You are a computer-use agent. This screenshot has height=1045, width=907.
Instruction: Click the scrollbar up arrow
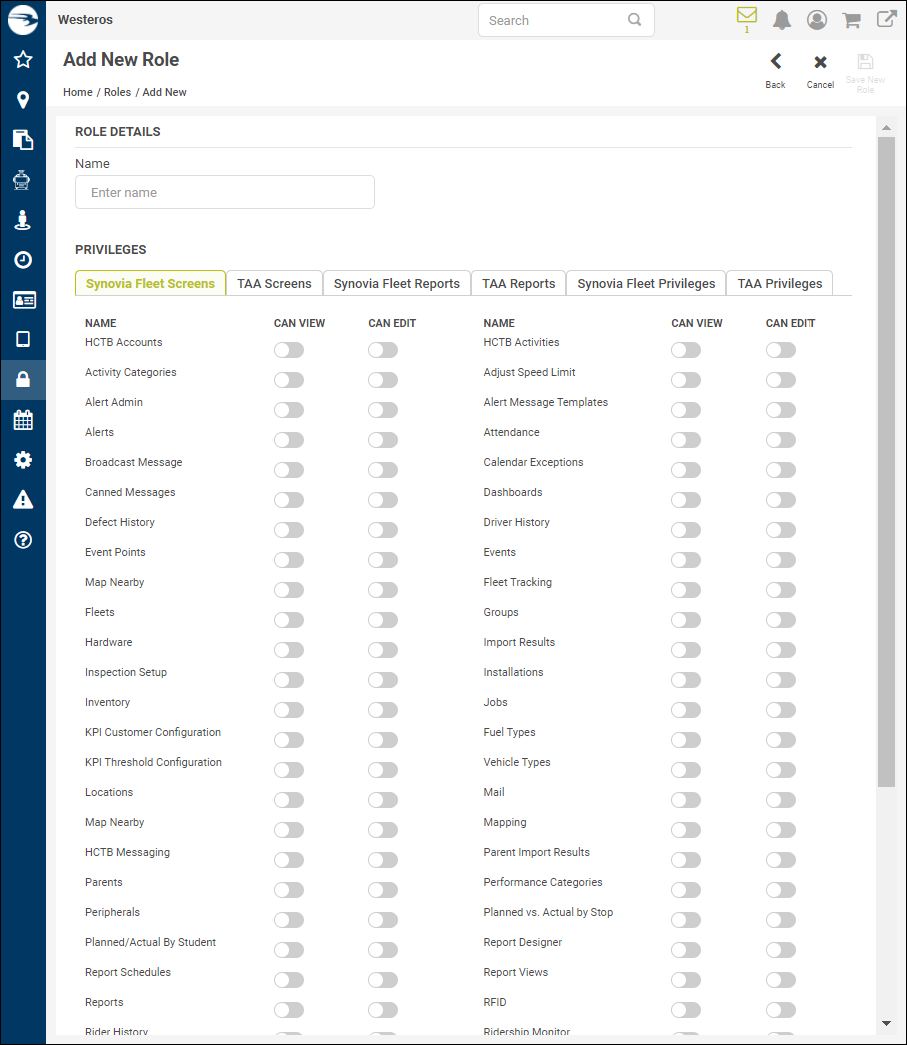point(886,127)
